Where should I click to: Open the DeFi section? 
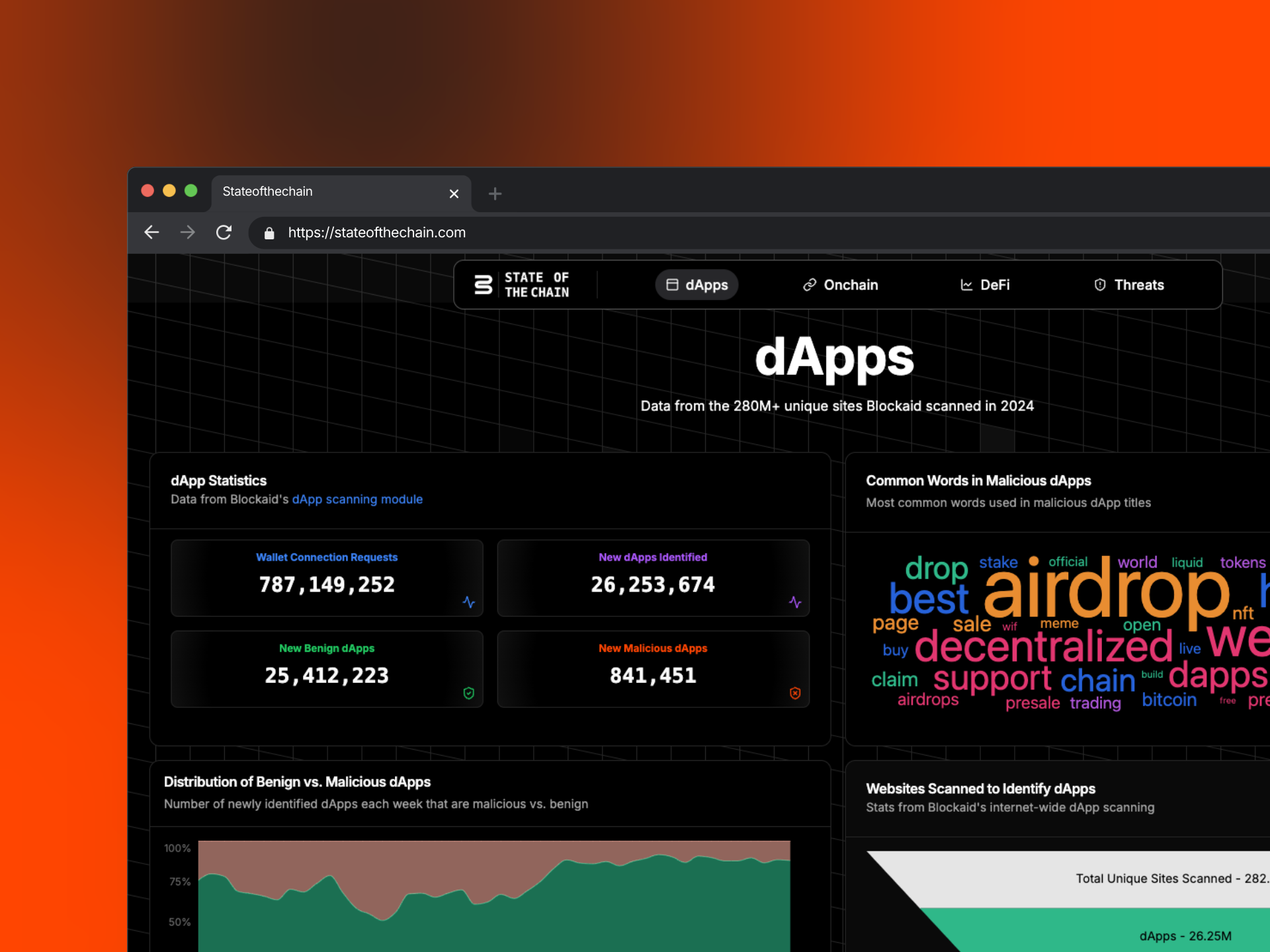coord(985,285)
